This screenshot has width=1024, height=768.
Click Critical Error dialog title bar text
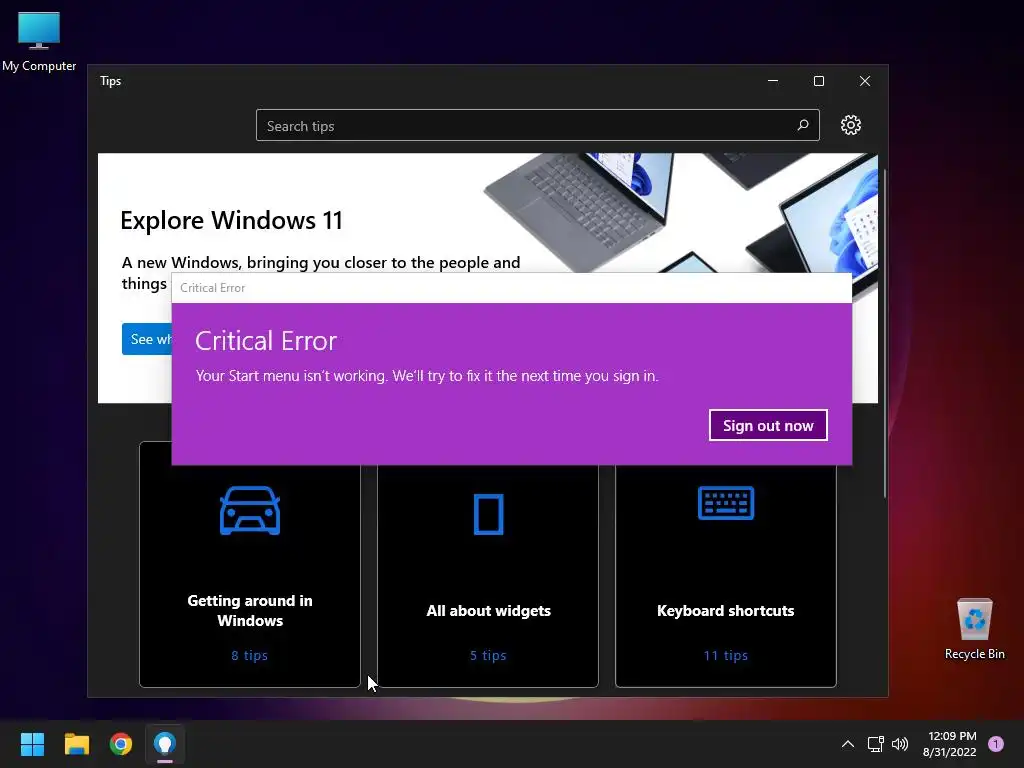pyautogui.click(x=212, y=287)
